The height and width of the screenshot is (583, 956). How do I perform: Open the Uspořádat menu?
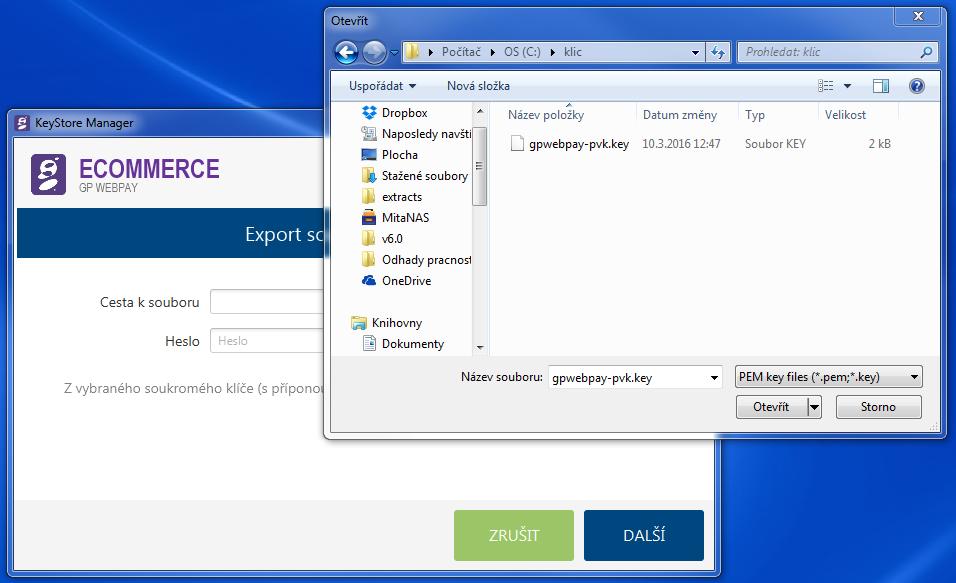click(382, 86)
